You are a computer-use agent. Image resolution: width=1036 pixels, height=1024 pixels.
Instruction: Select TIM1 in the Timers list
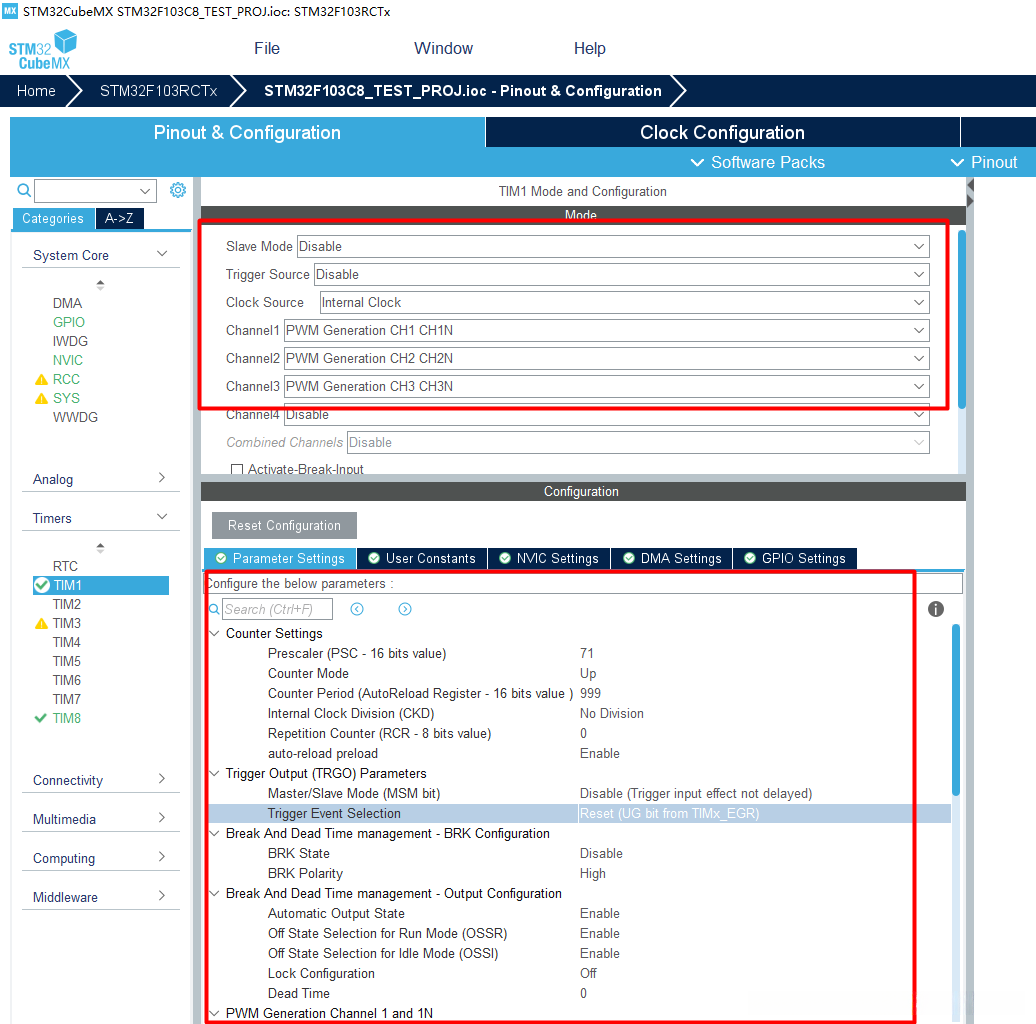101,585
